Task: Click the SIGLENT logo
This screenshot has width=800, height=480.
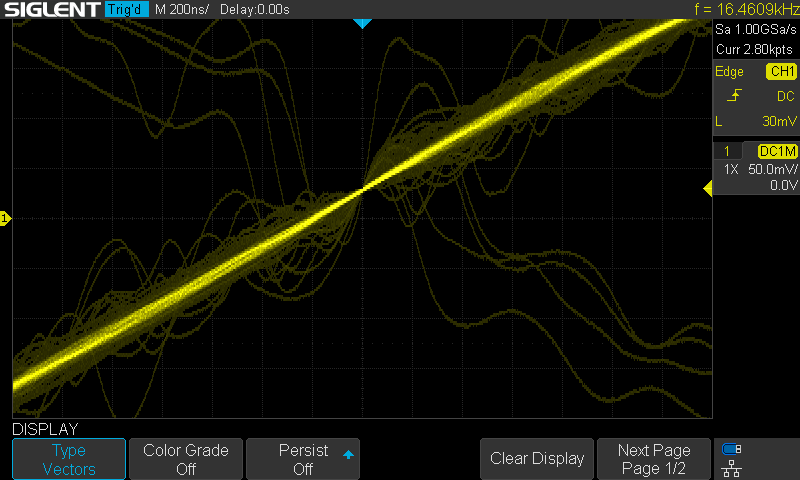Action: (x=52, y=9)
